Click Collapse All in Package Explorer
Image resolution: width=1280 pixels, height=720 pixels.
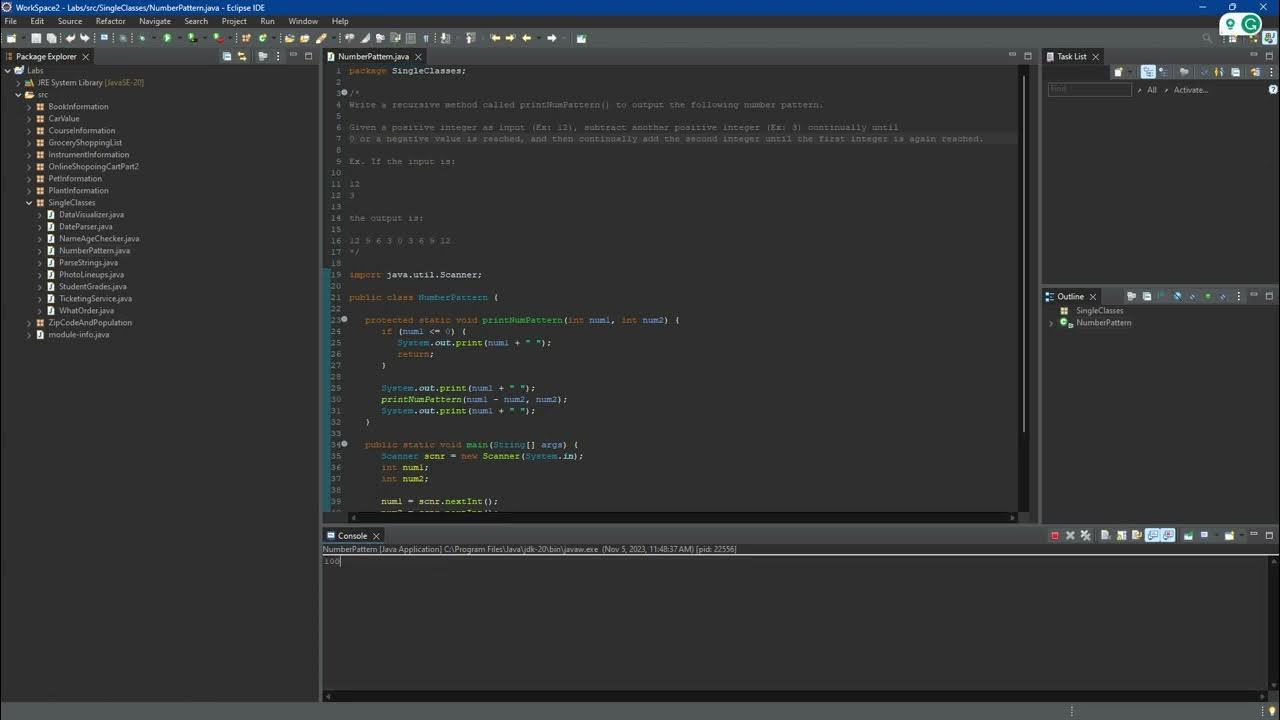pos(227,56)
